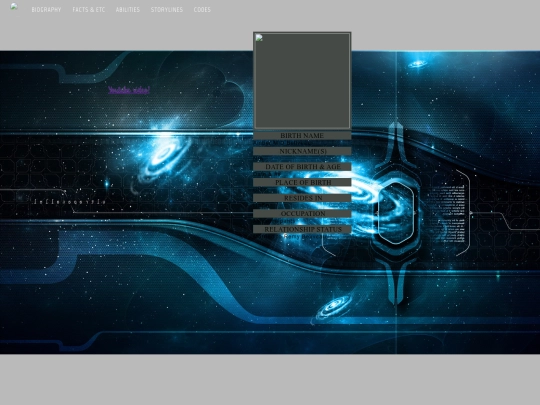Click the broken site logo image
The height and width of the screenshot is (405, 540).
[x=14, y=7]
